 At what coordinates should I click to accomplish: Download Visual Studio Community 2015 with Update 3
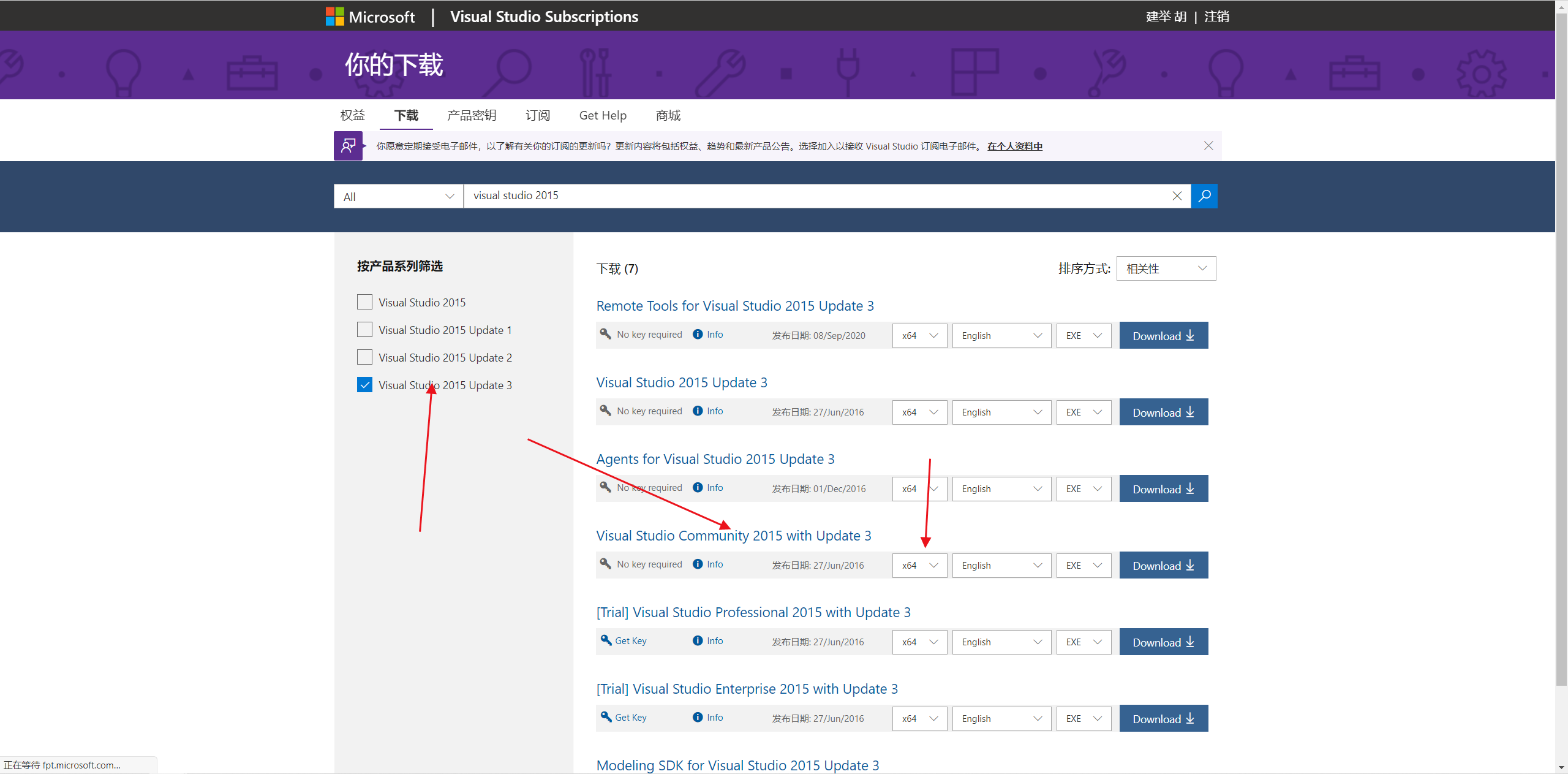pyautogui.click(x=1163, y=566)
